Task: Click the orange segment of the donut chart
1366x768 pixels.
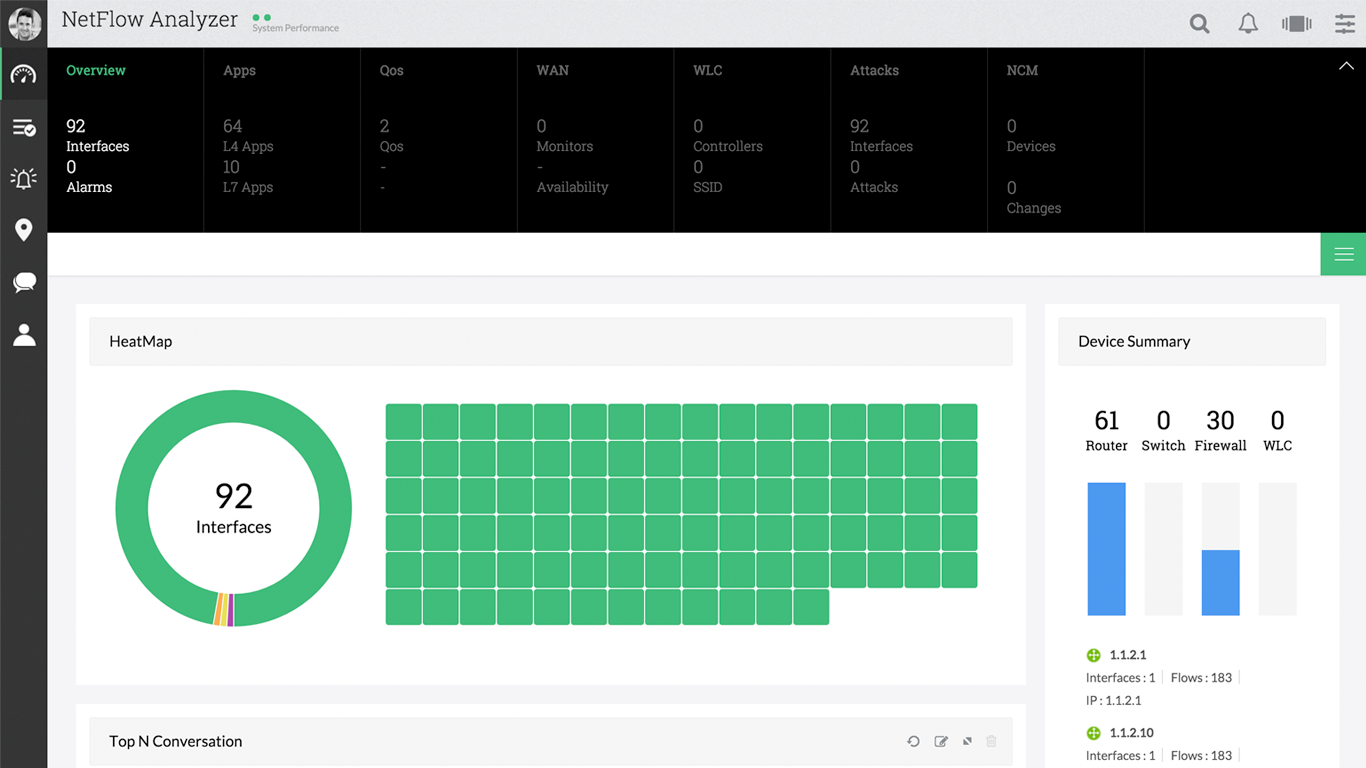Action: 218,609
